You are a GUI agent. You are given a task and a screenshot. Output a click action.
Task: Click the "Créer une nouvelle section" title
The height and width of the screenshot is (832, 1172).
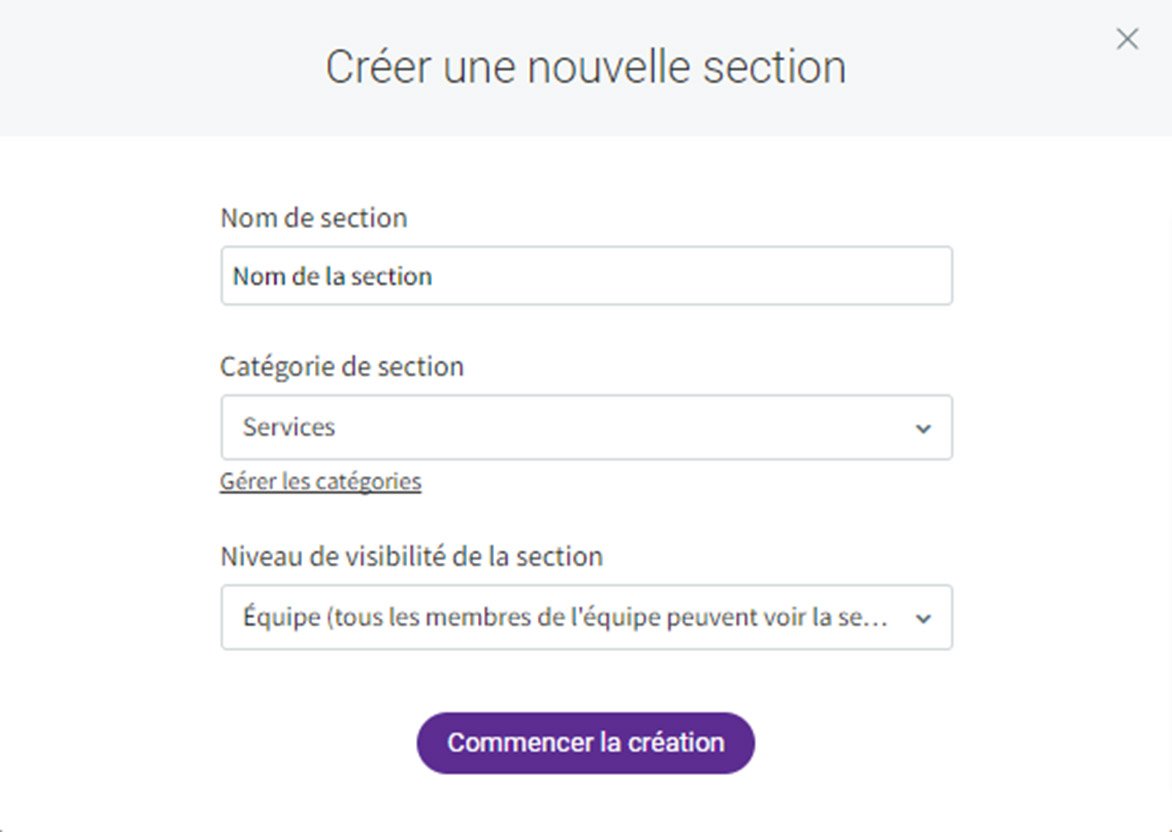coord(586,68)
